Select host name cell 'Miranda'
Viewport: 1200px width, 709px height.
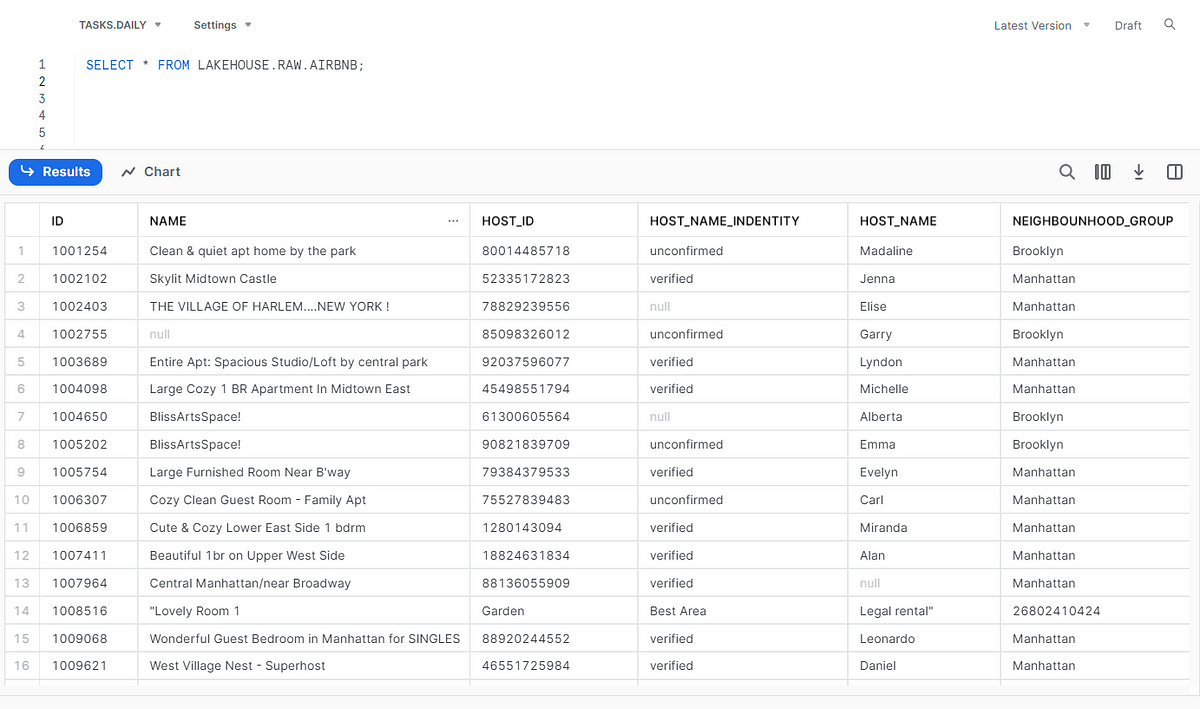[x=923, y=527]
